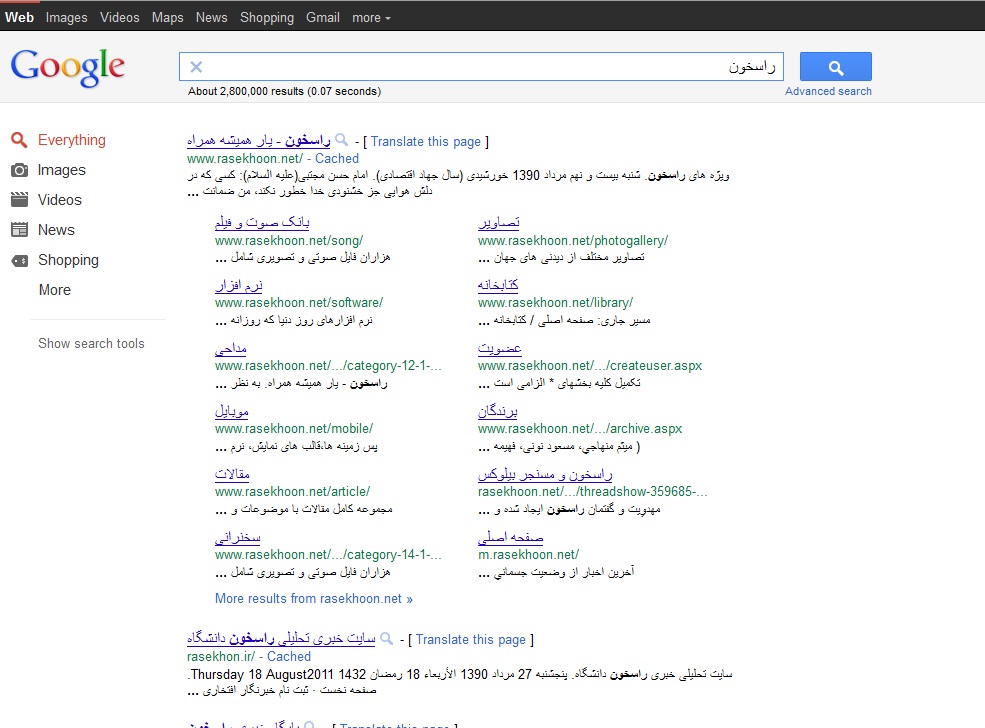Open sitelink title above category-12-1 URL

tap(231, 349)
